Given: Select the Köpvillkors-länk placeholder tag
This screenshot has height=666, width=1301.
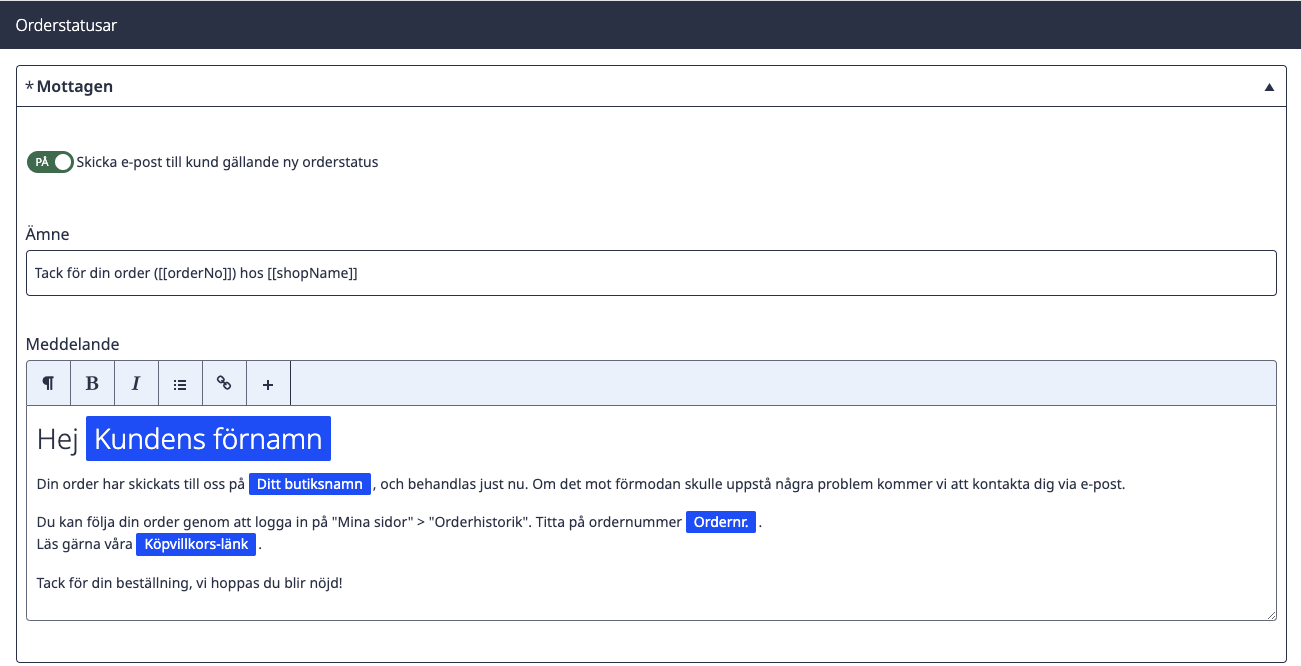Looking at the screenshot, I should click(196, 545).
